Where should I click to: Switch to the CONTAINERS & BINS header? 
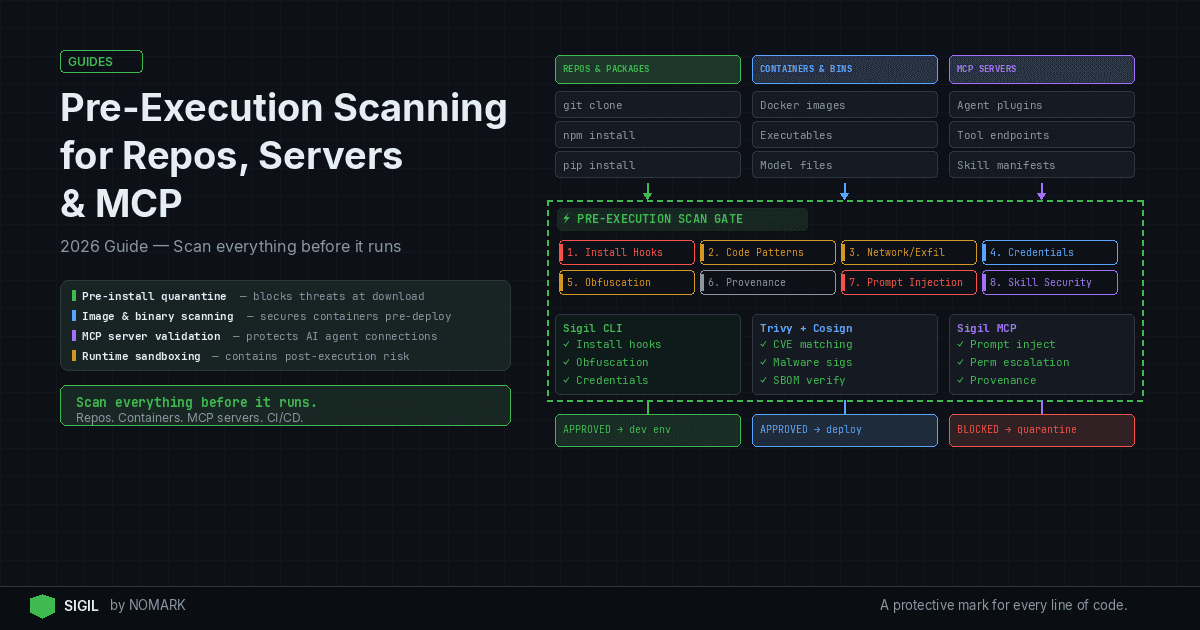(844, 69)
